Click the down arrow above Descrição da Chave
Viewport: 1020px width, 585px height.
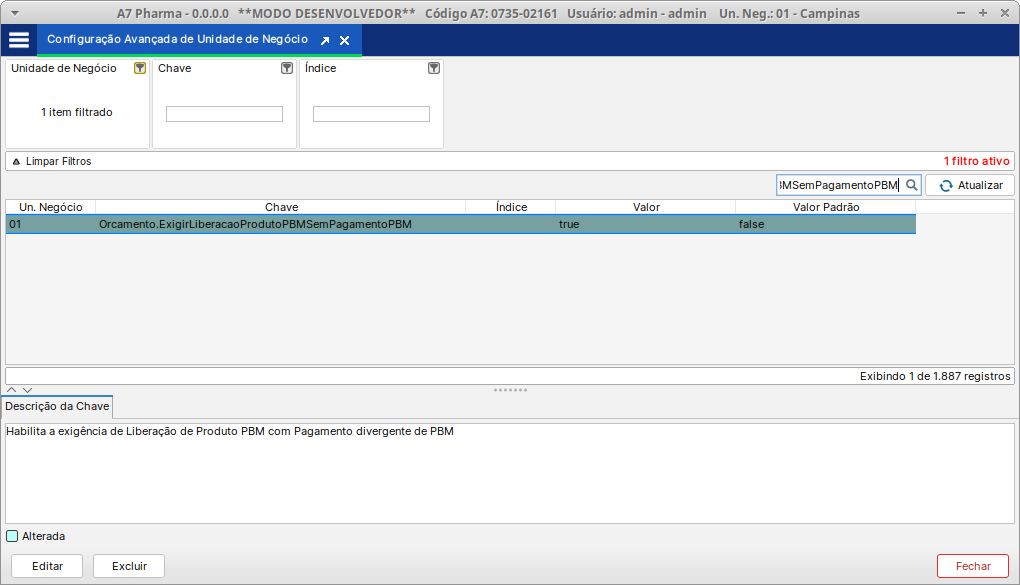pyautogui.click(x=27, y=390)
